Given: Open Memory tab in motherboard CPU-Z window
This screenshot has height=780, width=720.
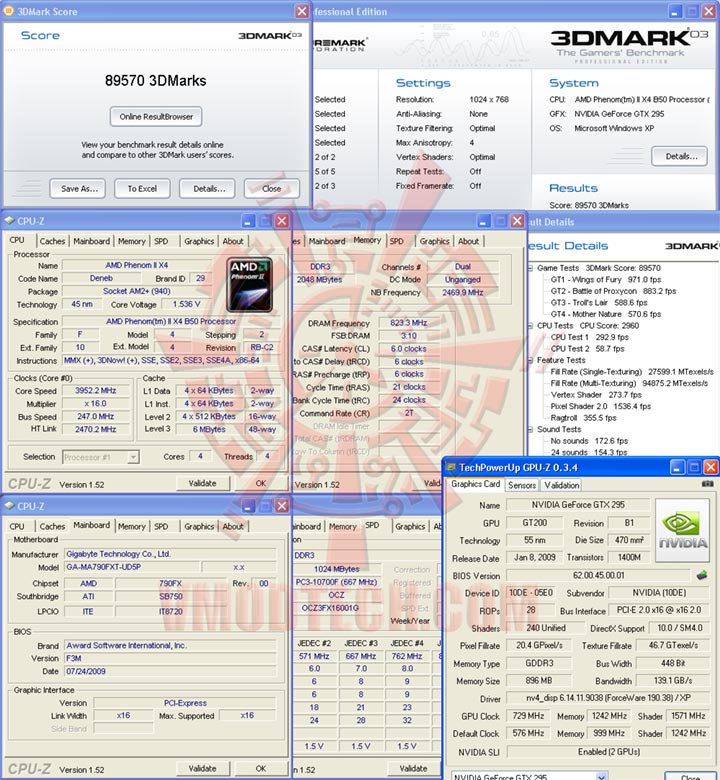Looking at the screenshot, I should (132, 526).
